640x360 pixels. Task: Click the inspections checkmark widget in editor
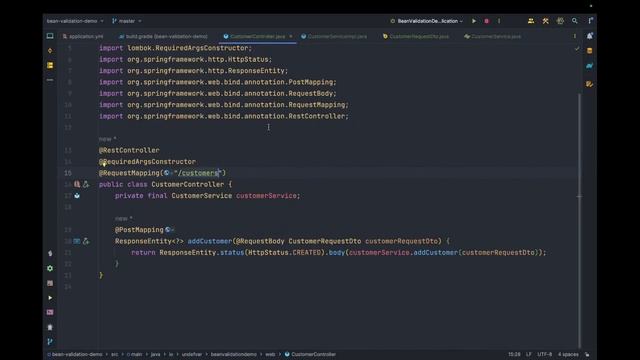pyautogui.click(x=577, y=49)
